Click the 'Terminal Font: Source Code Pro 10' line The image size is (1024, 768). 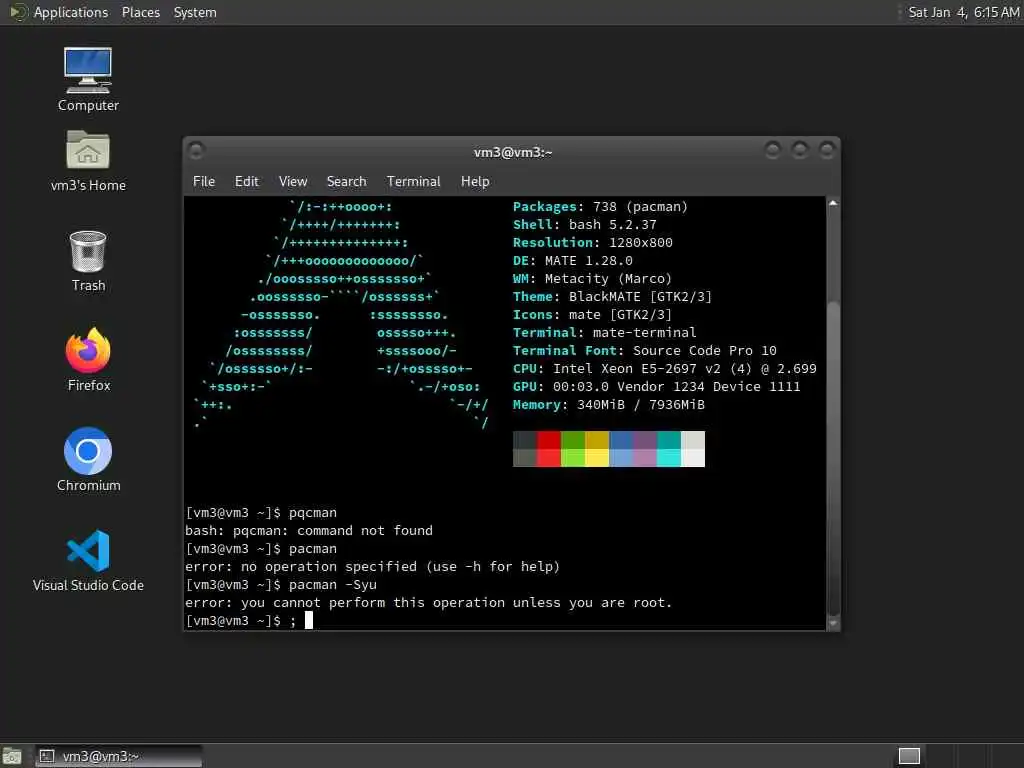[645, 351]
